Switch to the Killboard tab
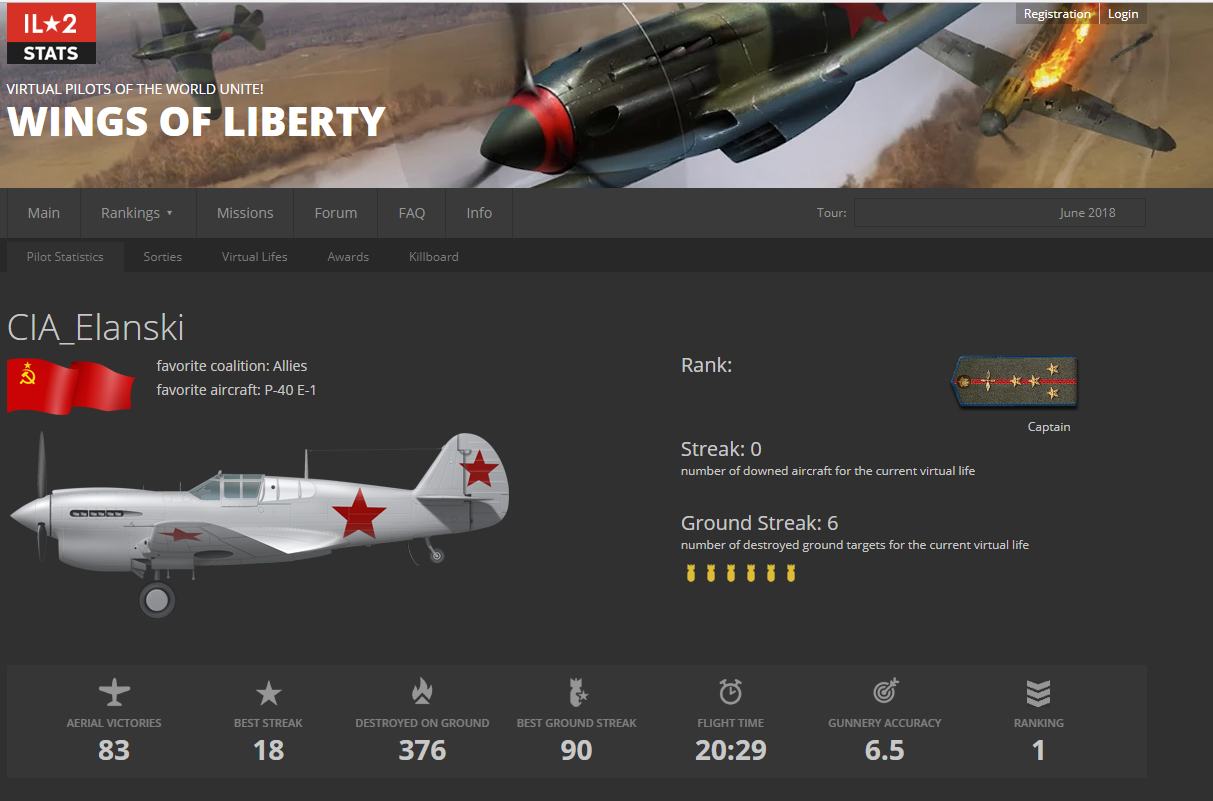The width and height of the screenshot is (1213, 801). pyautogui.click(x=434, y=257)
